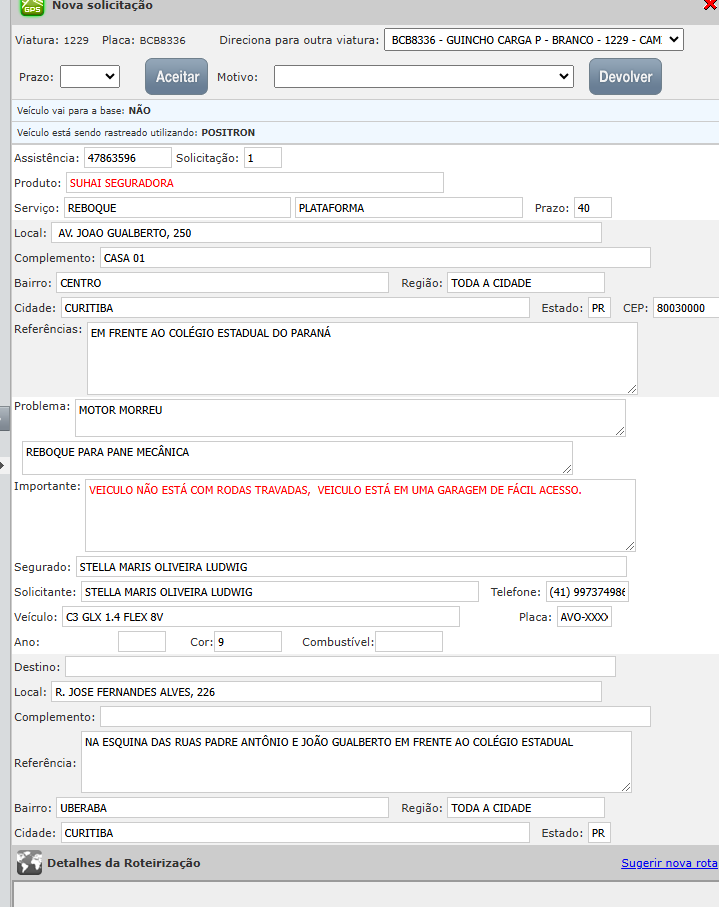Click the globe icon beside Detalhes da Roteirização
Image resolution: width=719 pixels, height=907 pixels.
click(x=30, y=863)
